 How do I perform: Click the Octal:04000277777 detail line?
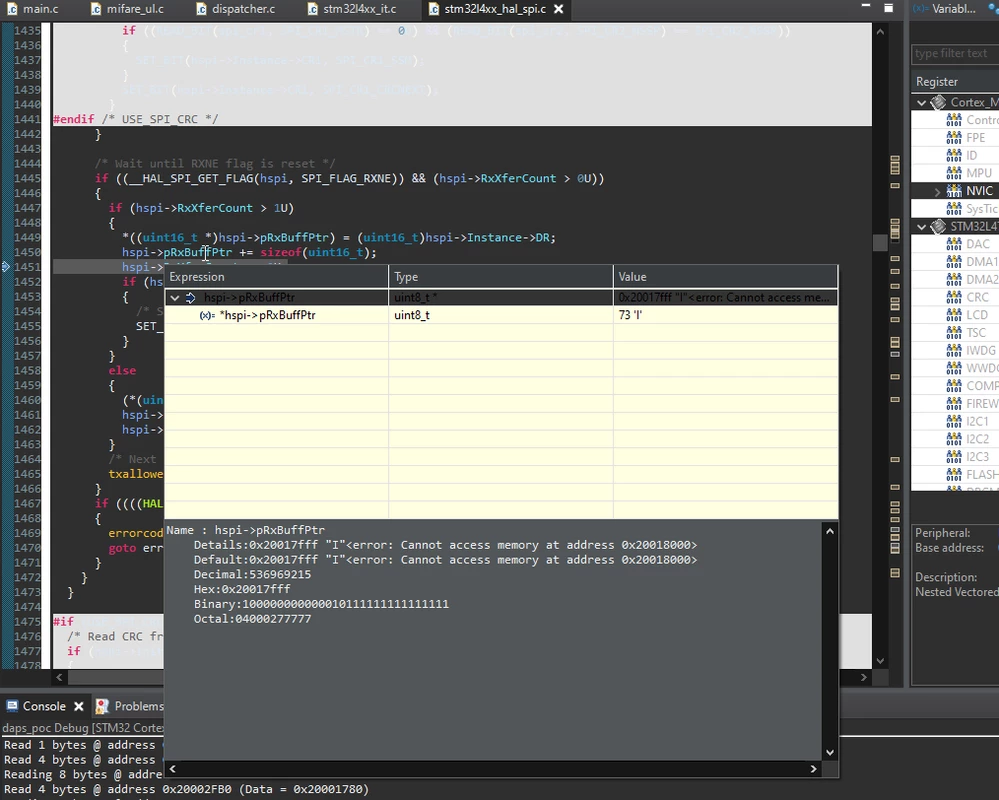(252, 619)
